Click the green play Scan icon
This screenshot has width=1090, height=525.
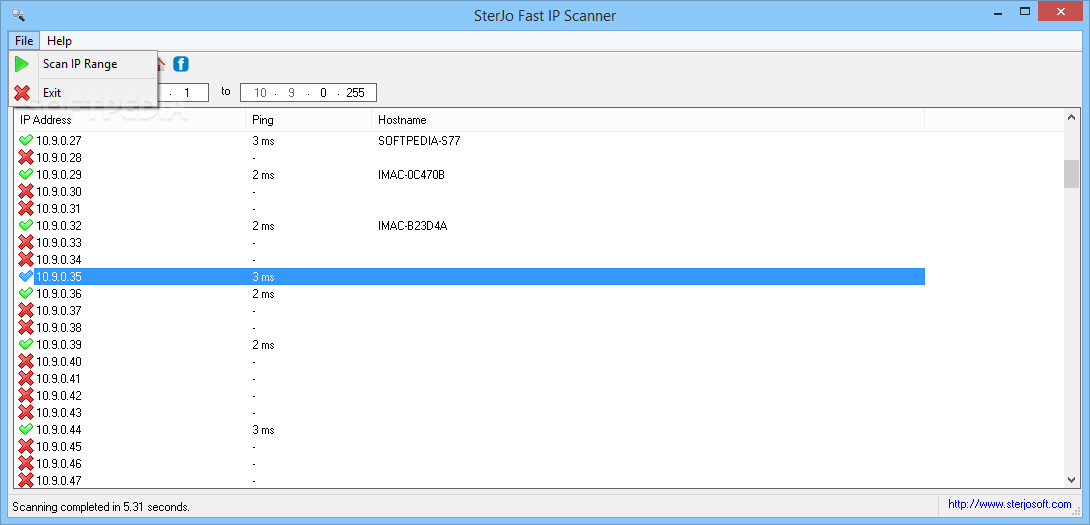(22, 64)
